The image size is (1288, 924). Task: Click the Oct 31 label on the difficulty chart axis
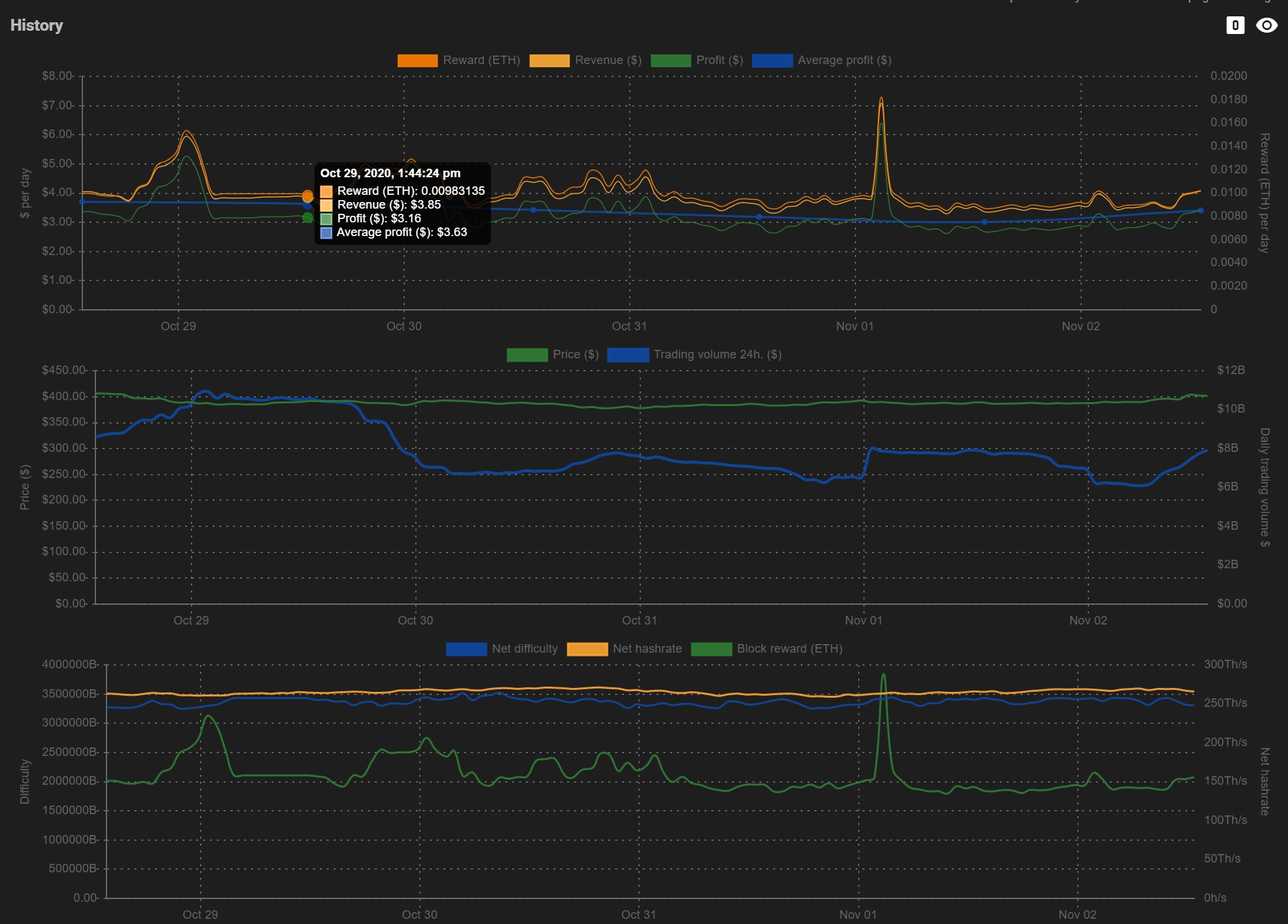pos(638,915)
